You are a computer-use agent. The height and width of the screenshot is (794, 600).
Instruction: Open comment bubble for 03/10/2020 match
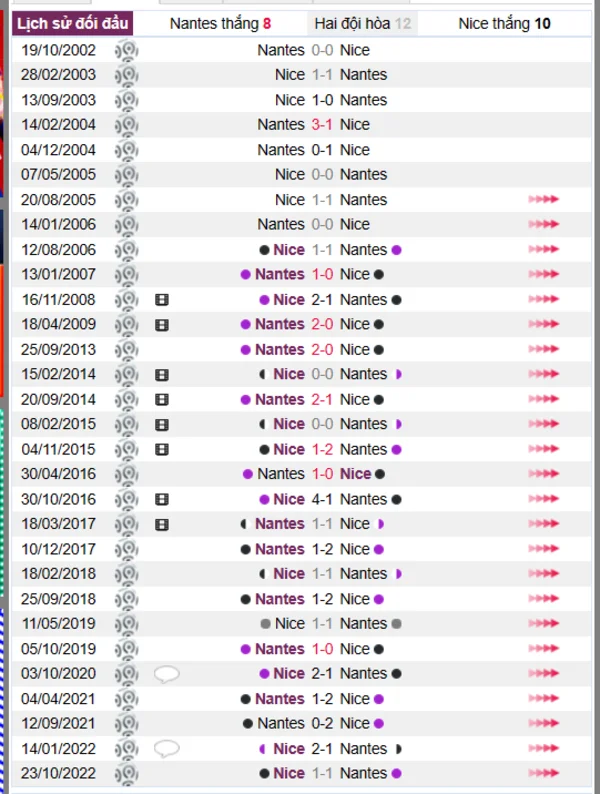click(167, 674)
